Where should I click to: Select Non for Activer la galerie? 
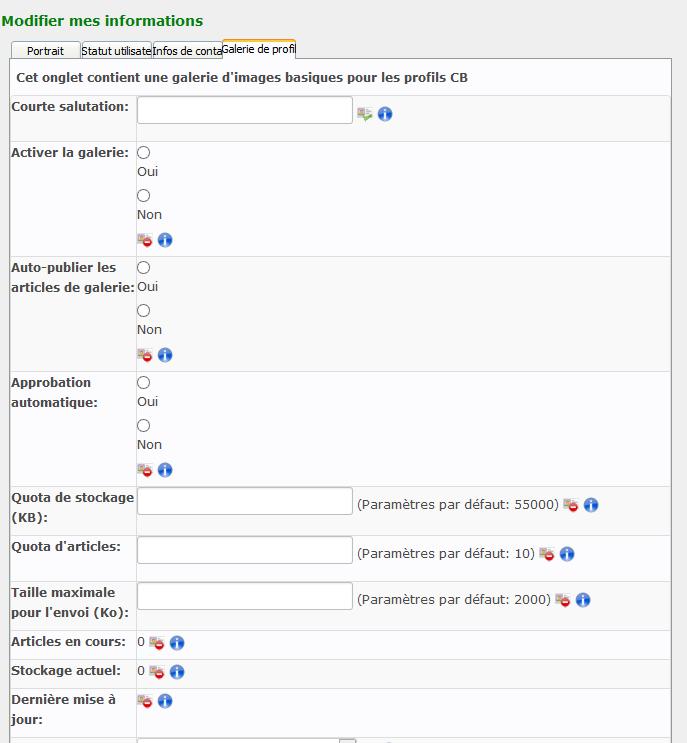tap(144, 196)
